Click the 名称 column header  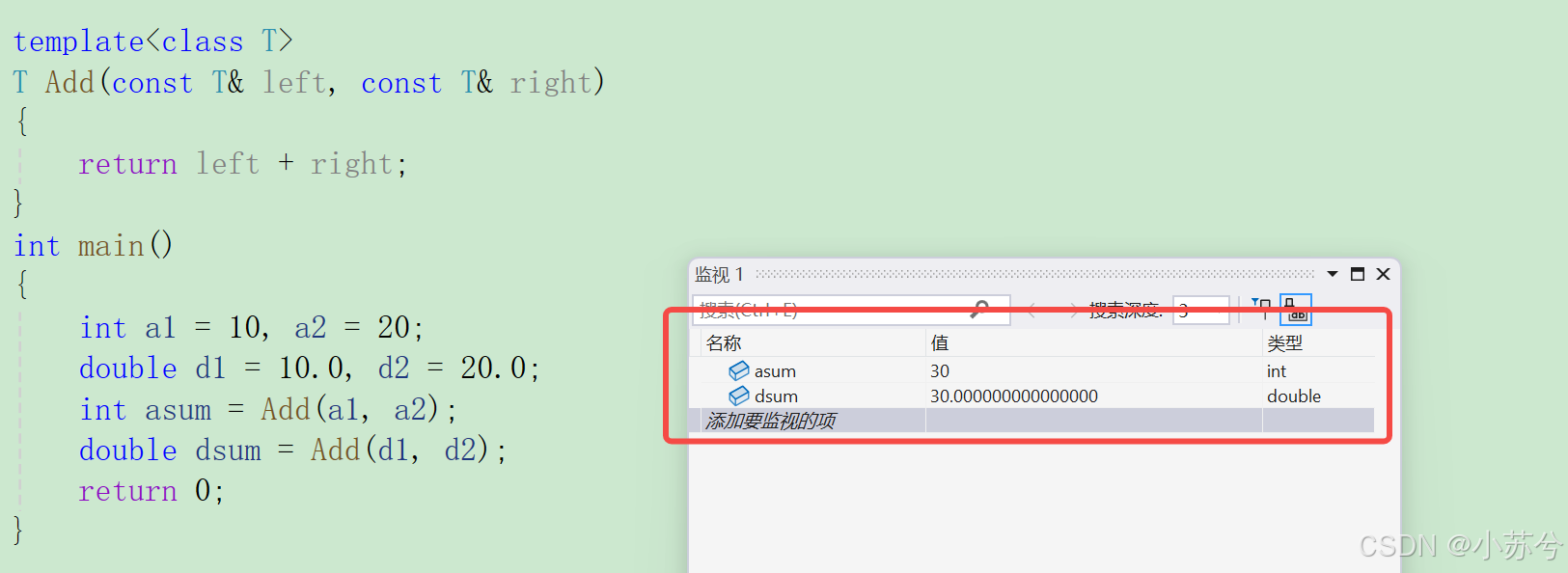click(x=723, y=342)
